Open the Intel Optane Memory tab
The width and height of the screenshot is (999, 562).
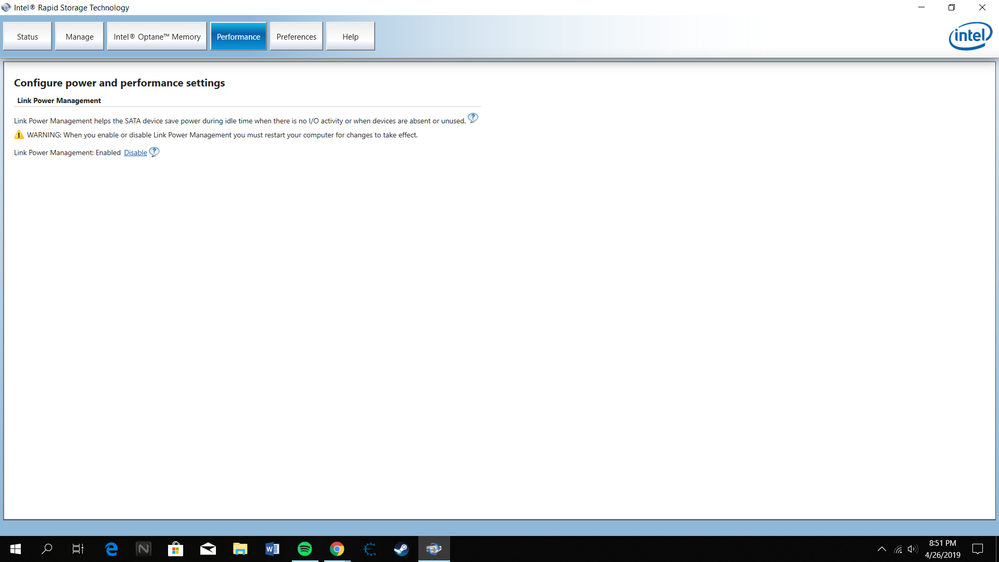pos(157,36)
